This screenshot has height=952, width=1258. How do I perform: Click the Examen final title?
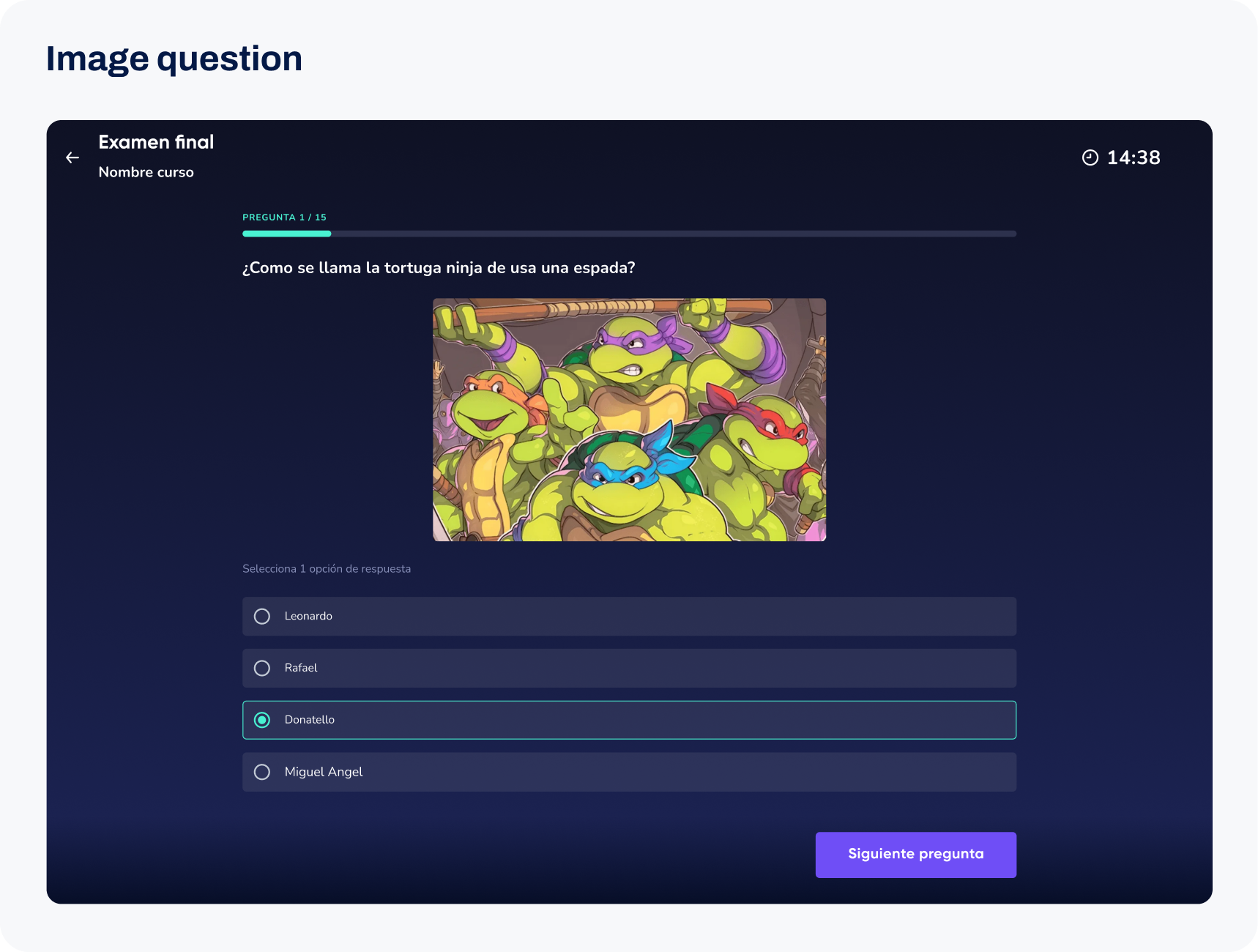tap(156, 142)
